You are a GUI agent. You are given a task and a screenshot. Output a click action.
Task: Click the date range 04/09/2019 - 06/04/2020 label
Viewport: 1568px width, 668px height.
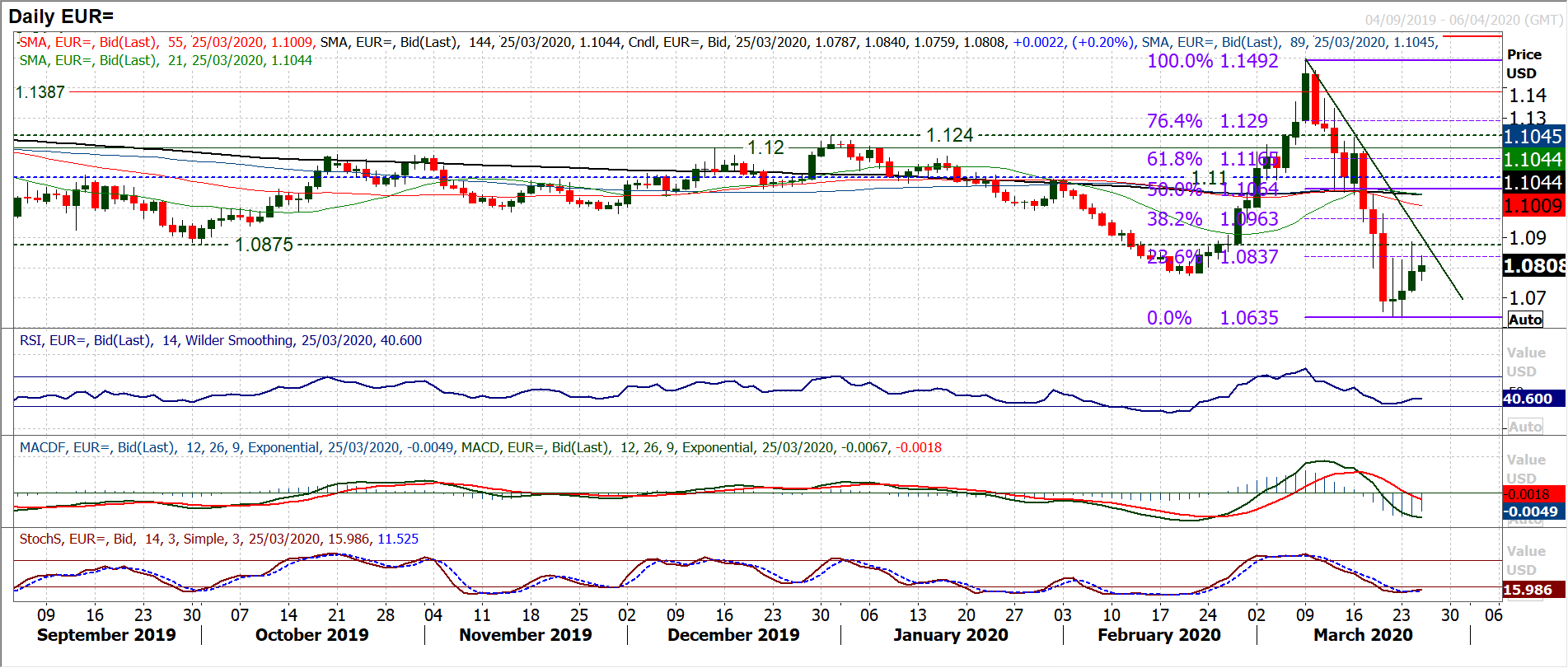point(1463,20)
